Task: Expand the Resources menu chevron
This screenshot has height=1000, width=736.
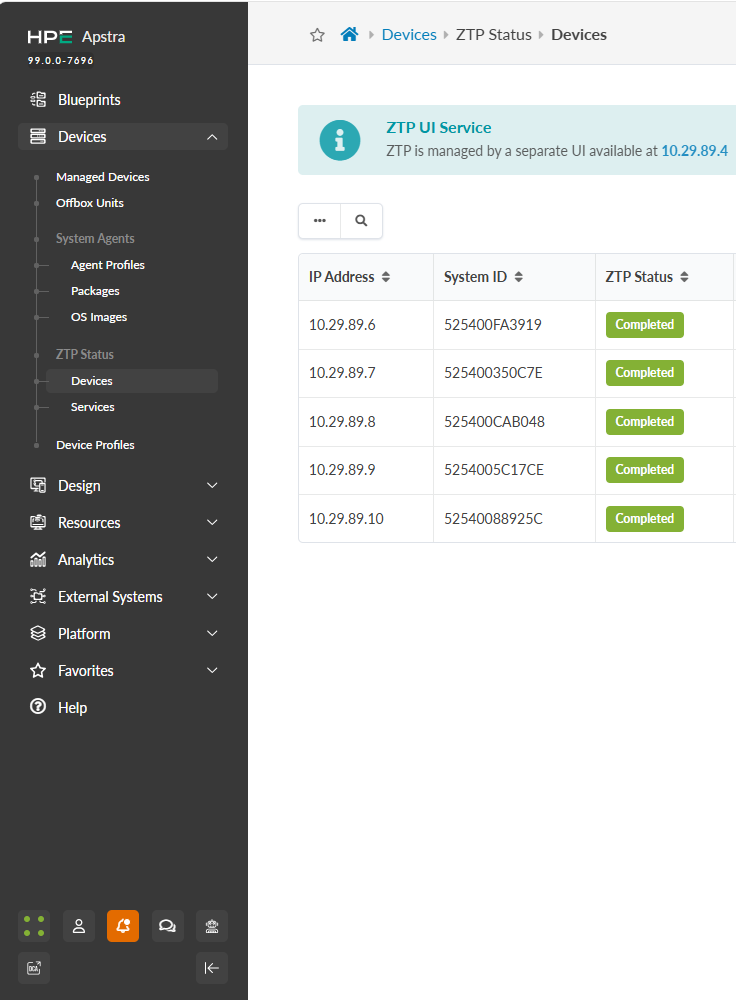Action: 212,522
